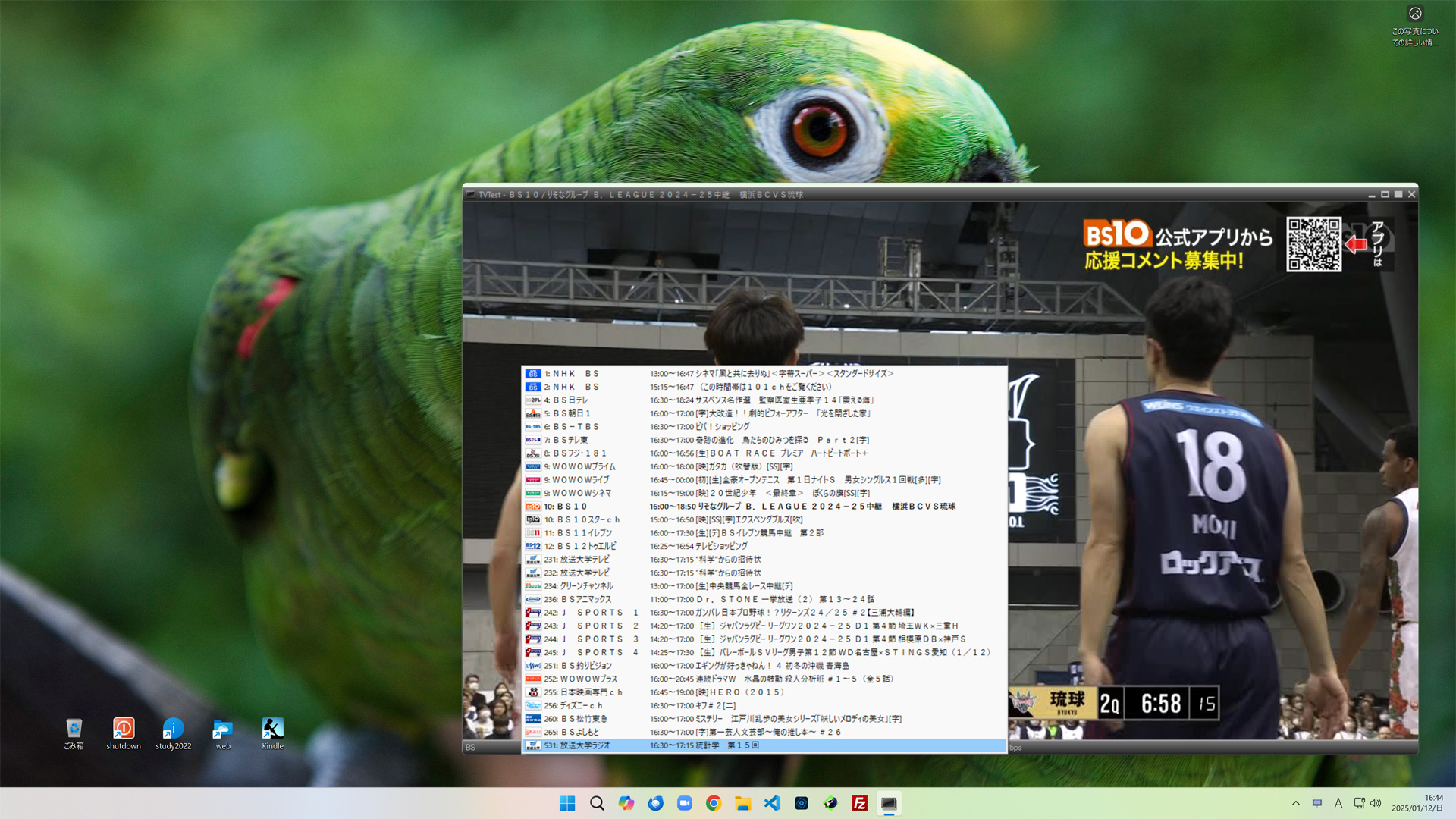Select 242: J SPORTS 1 channel
Image resolution: width=1456 pixels, height=819 pixels.
[x=764, y=613]
